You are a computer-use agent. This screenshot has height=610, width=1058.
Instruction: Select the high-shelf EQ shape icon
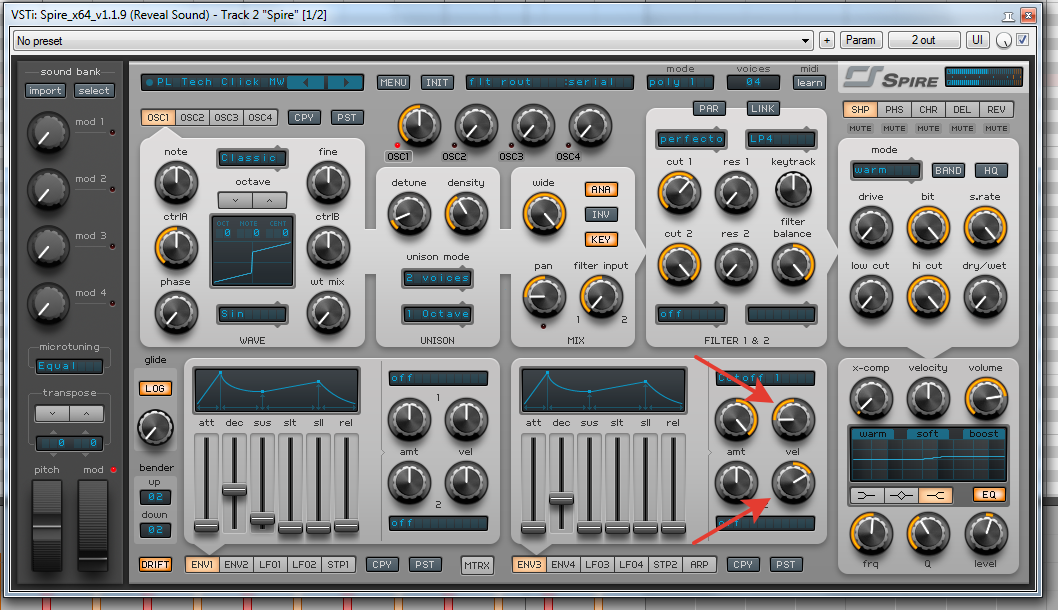(935, 495)
